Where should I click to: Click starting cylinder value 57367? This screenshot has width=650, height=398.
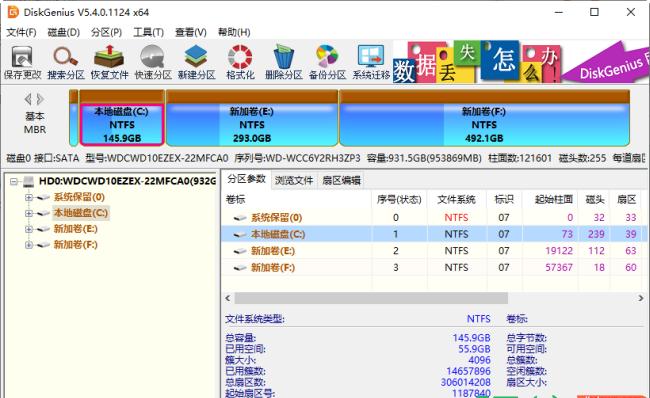click(559, 267)
